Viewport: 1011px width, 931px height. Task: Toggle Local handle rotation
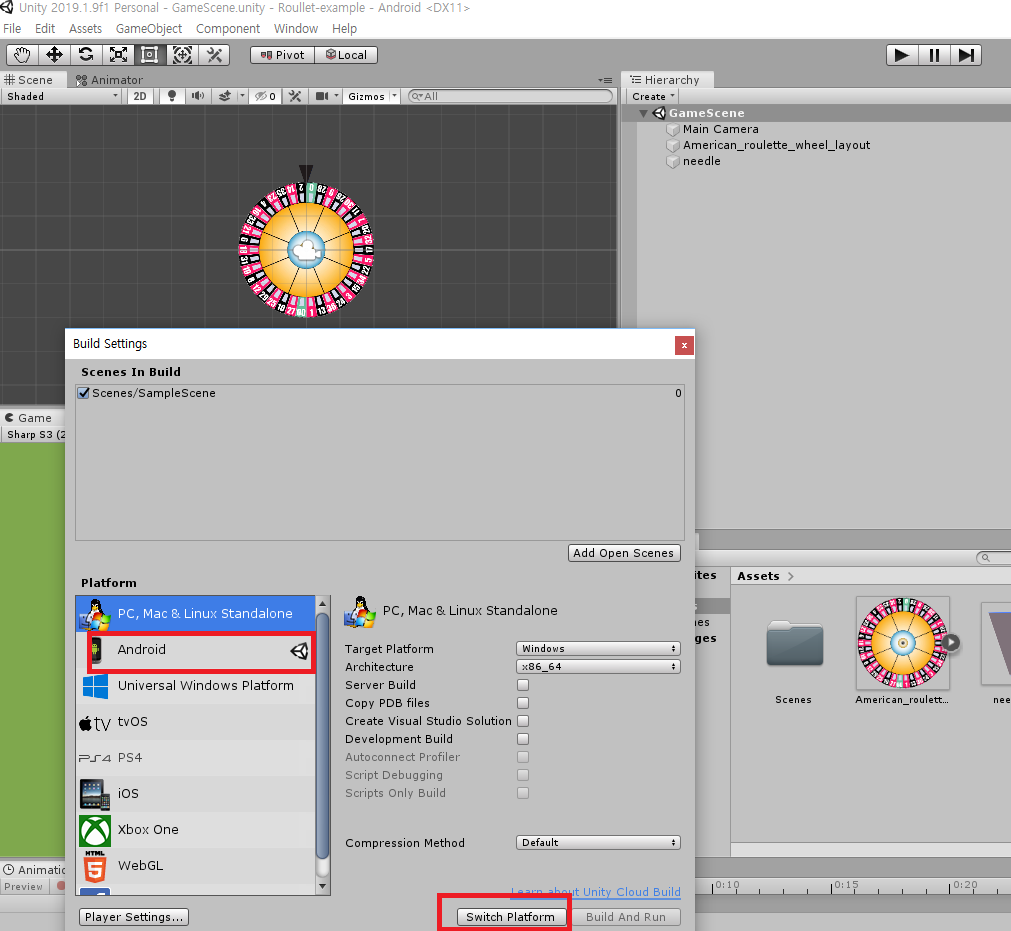346,55
